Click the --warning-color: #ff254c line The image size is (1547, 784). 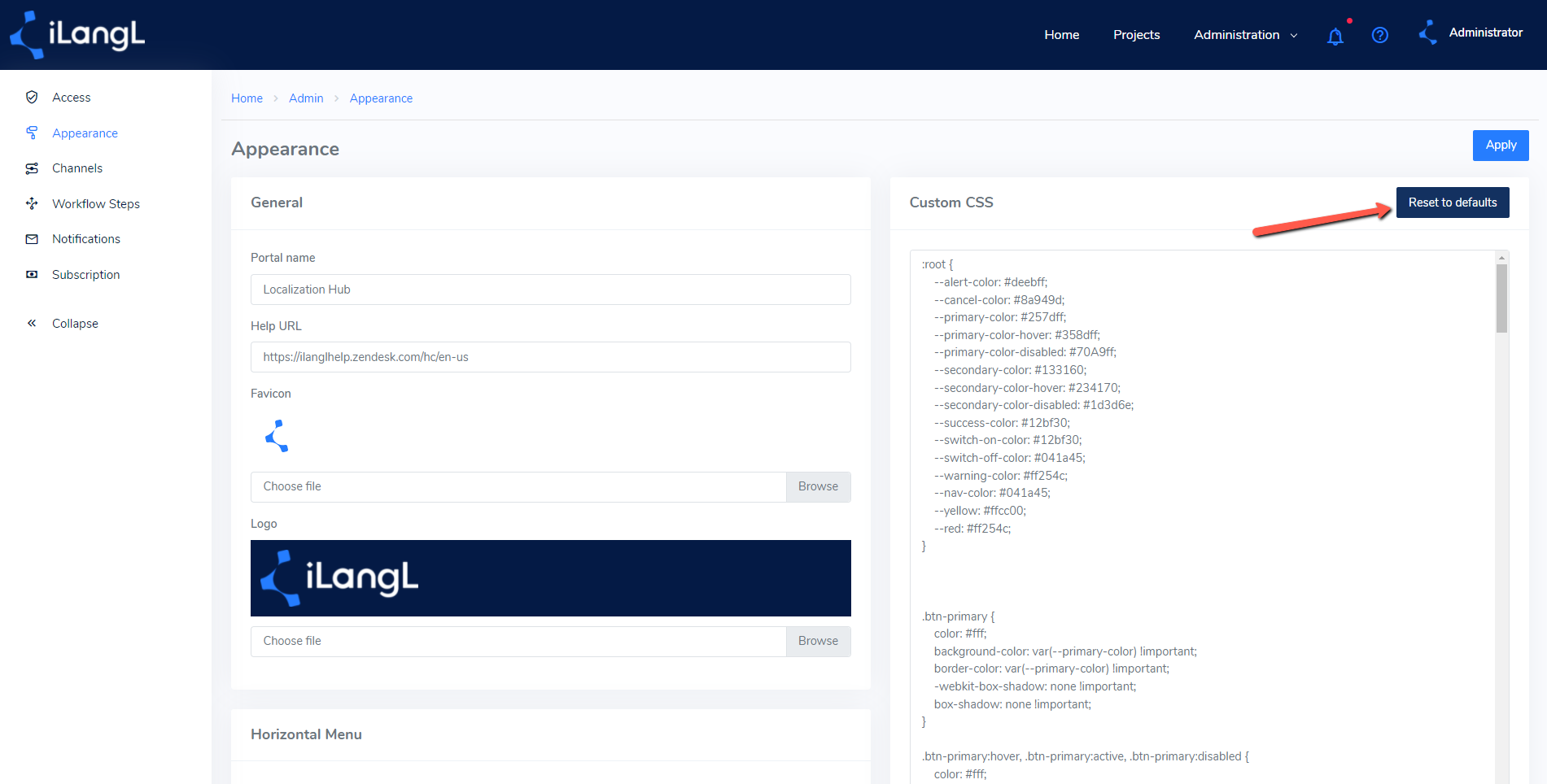(1001, 476)
